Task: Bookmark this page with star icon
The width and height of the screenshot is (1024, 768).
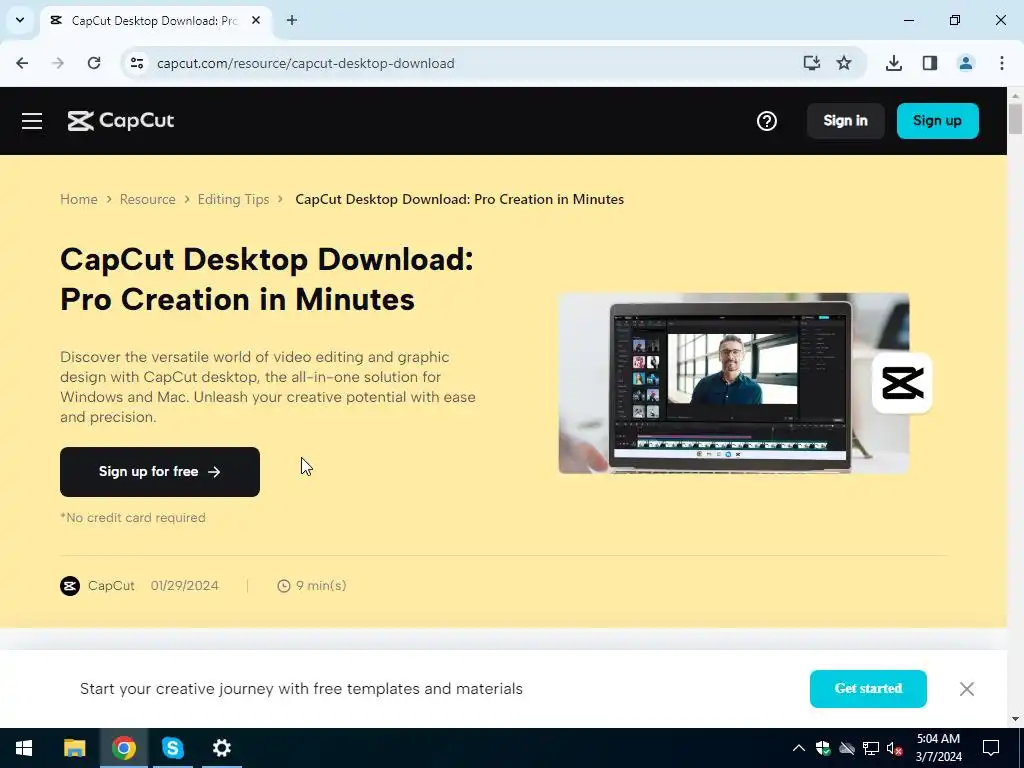Action: 844,63
